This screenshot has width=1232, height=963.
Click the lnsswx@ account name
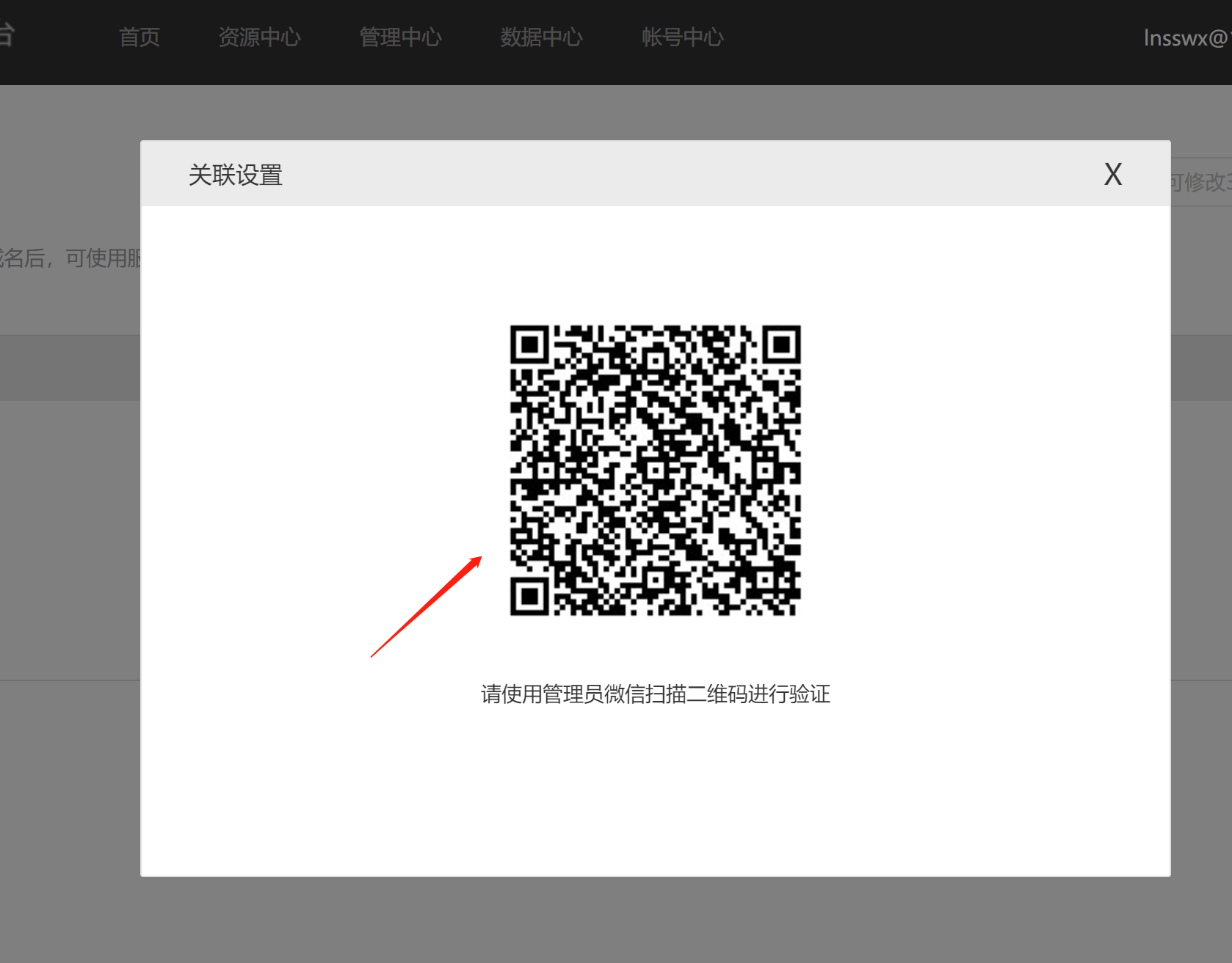point(1187,37)
